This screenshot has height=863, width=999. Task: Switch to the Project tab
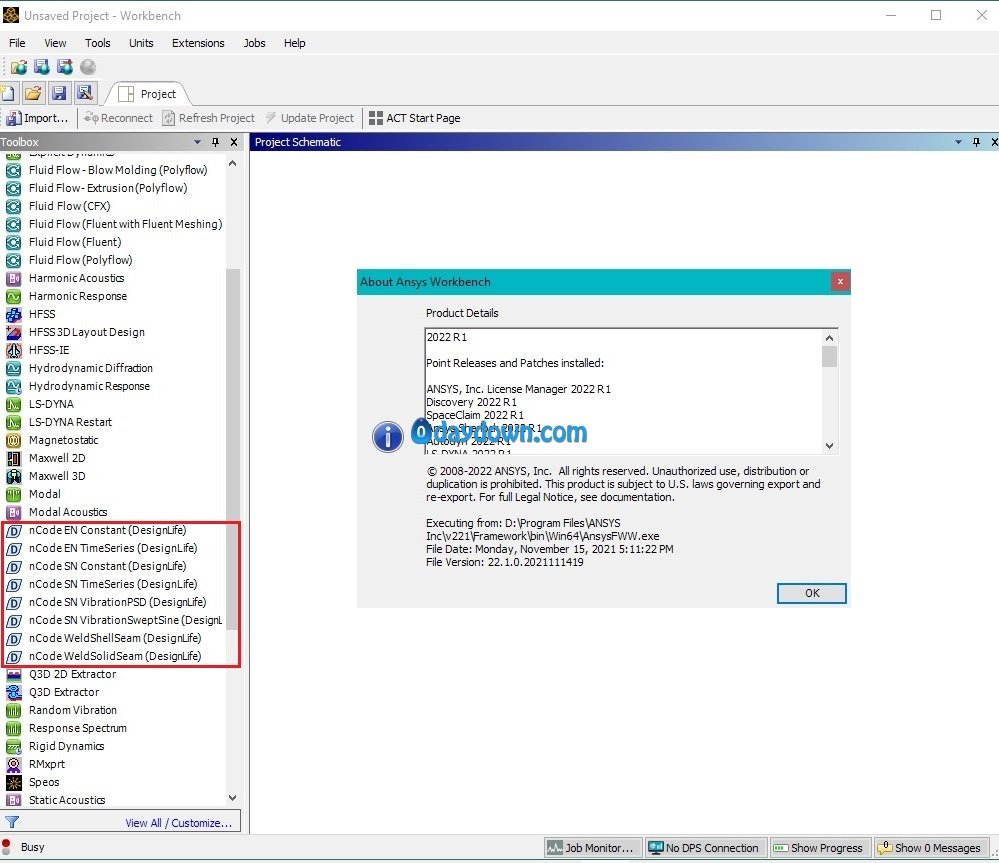(x=148, y=94)
